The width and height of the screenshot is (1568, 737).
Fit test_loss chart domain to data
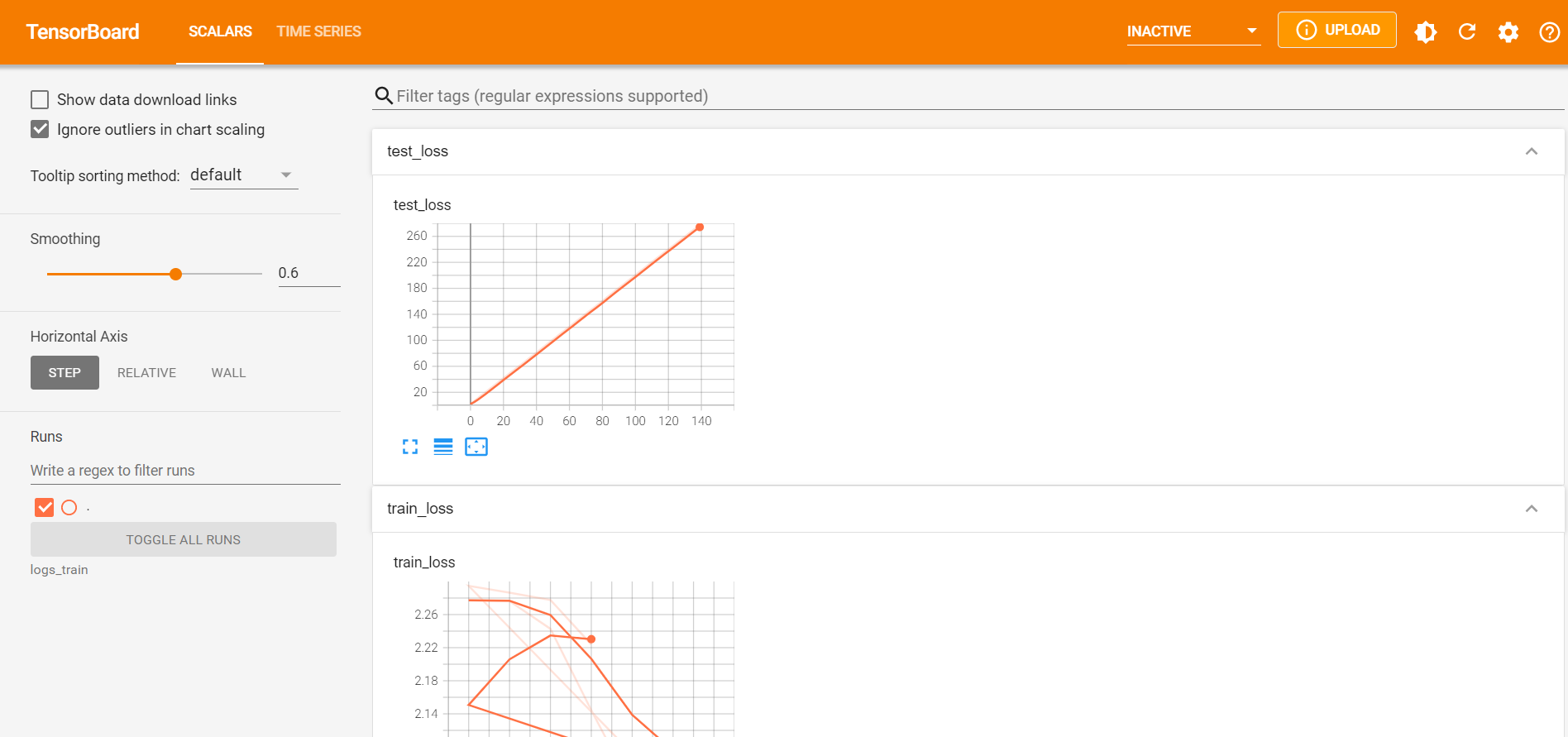pos(476,447)
